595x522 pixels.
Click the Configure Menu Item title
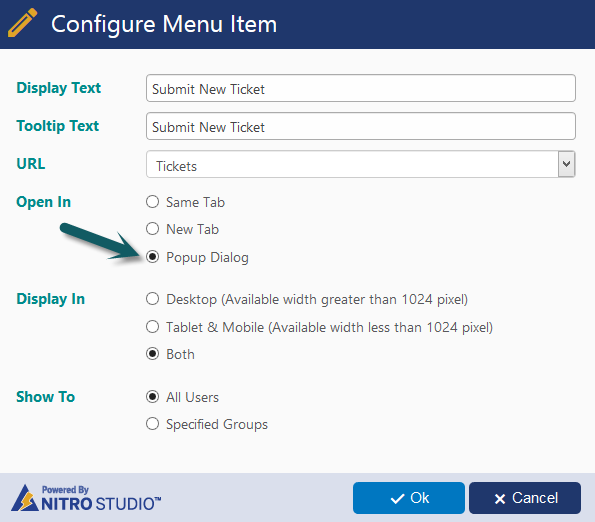click(x=164, y=24)
